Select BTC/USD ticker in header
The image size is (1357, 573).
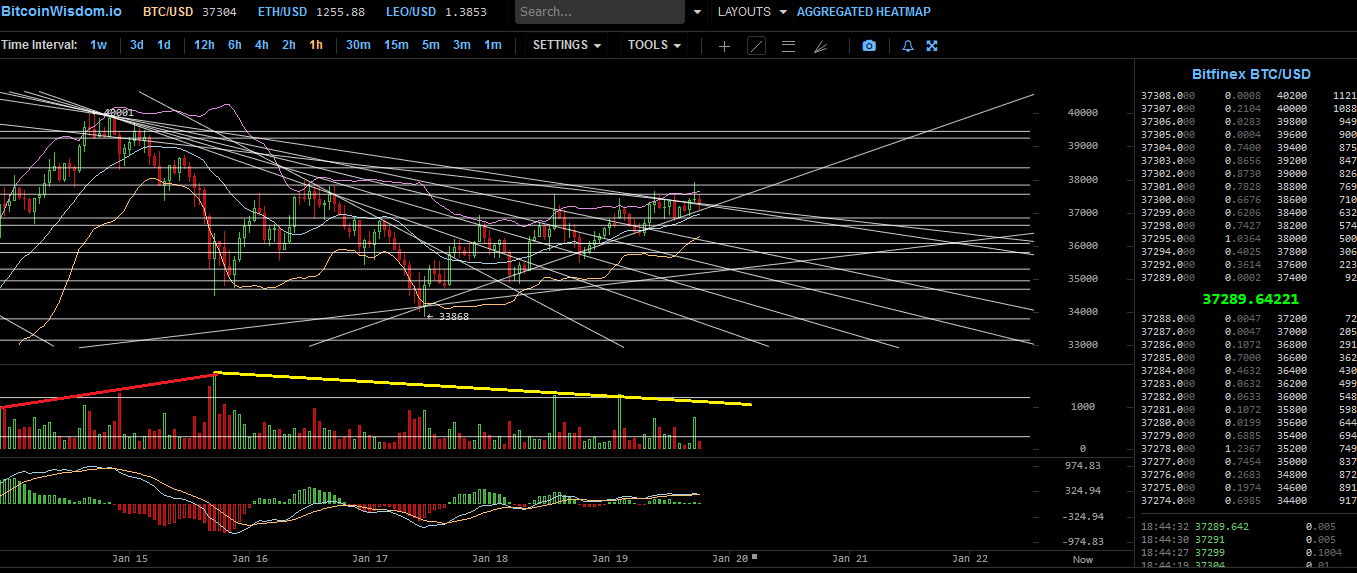189,12
